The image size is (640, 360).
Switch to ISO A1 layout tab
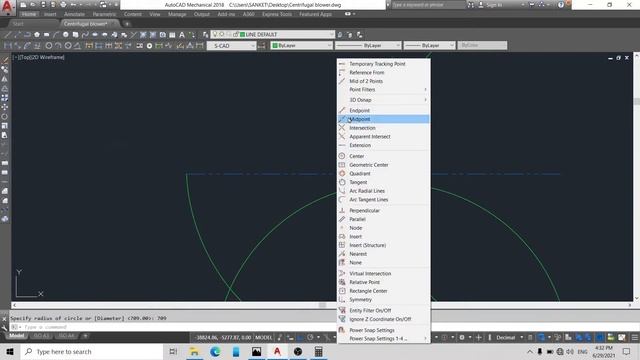pyautogui.click(x=41, y=336)
